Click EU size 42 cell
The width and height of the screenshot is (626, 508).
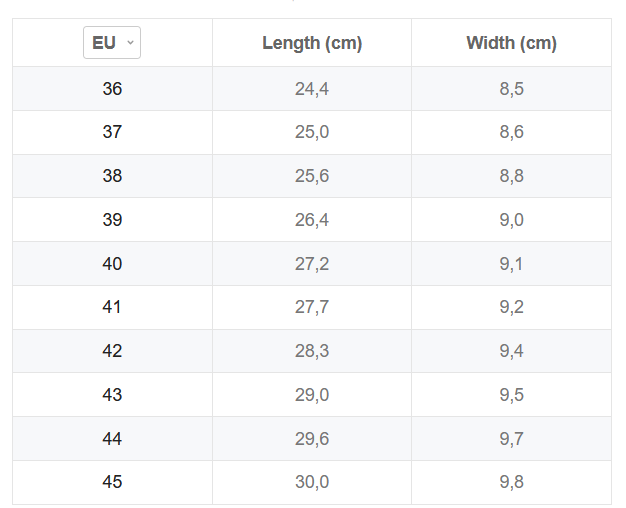pyautogui.click(x=112, y=351)
